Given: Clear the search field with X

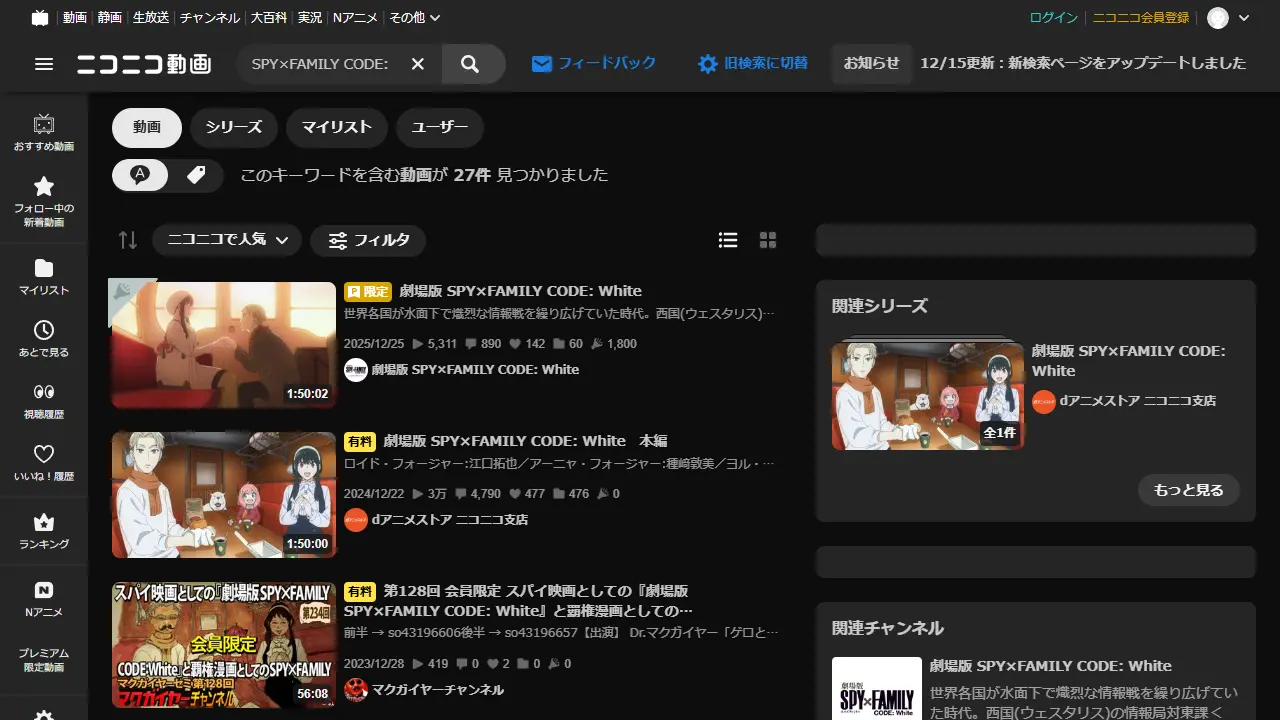Looking at the screenshot, I should tap(418, 64).
